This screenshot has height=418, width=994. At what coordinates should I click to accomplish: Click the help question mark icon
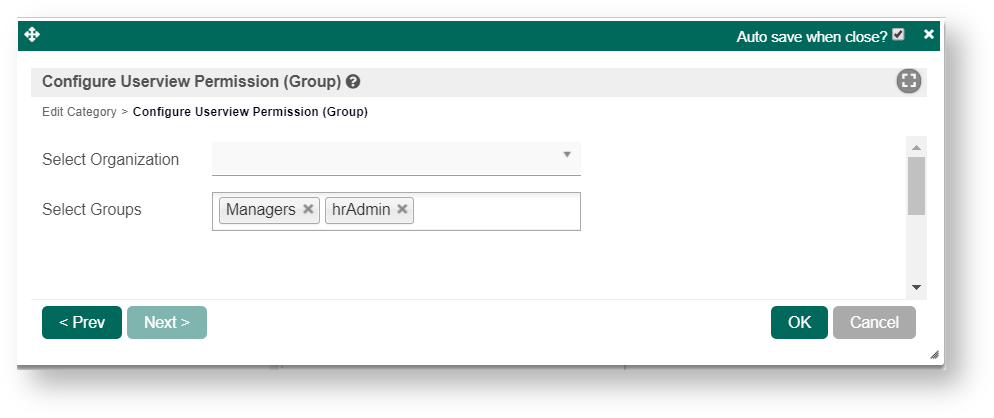353,82
